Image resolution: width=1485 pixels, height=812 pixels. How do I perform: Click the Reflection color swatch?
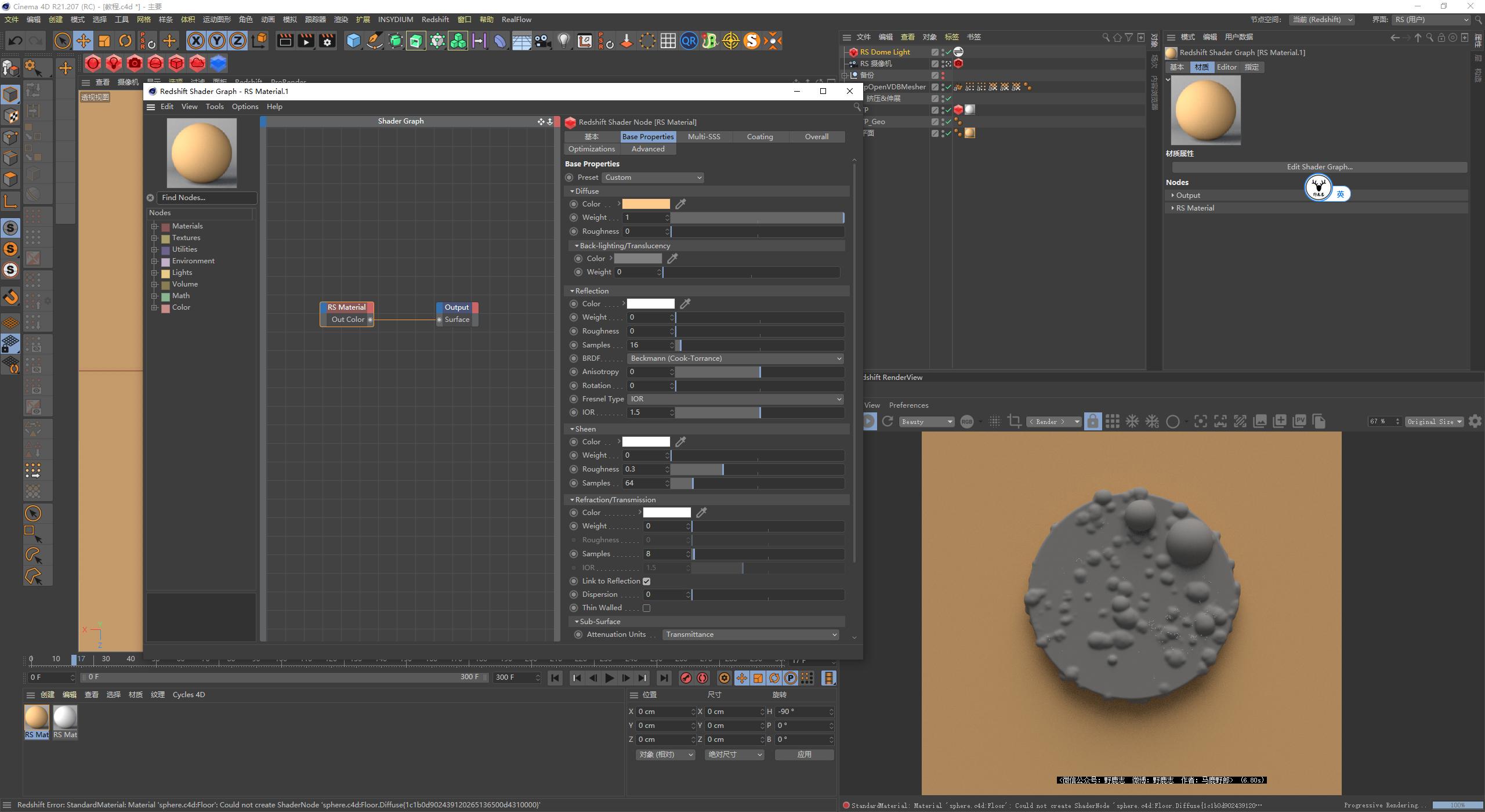(650, 303)
